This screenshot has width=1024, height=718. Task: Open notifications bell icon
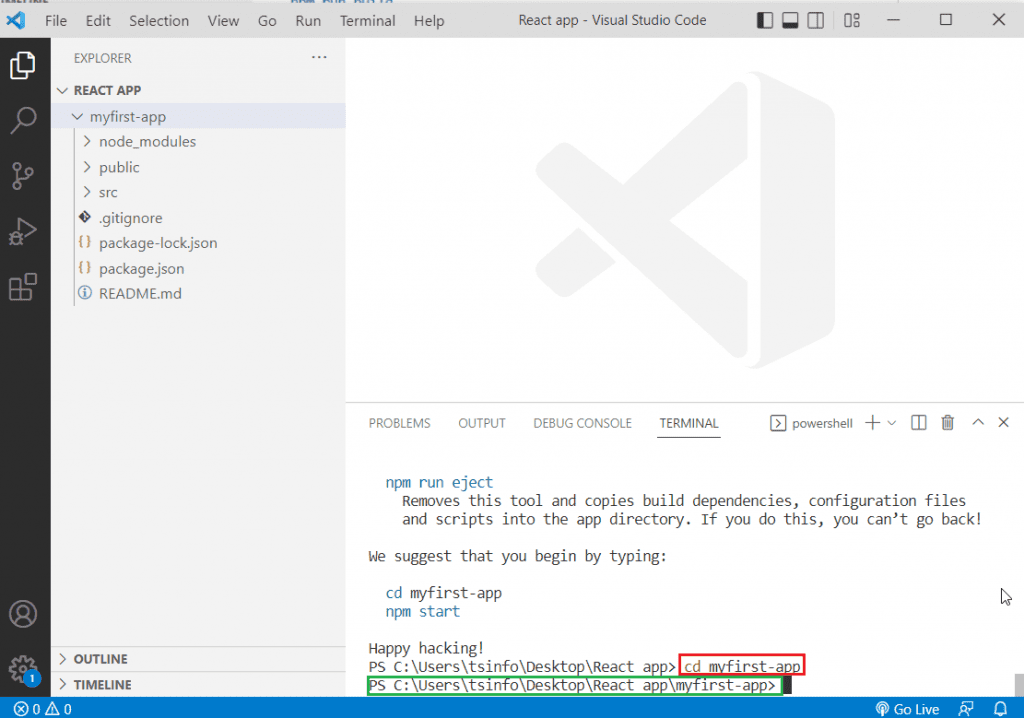[1000, 709]
